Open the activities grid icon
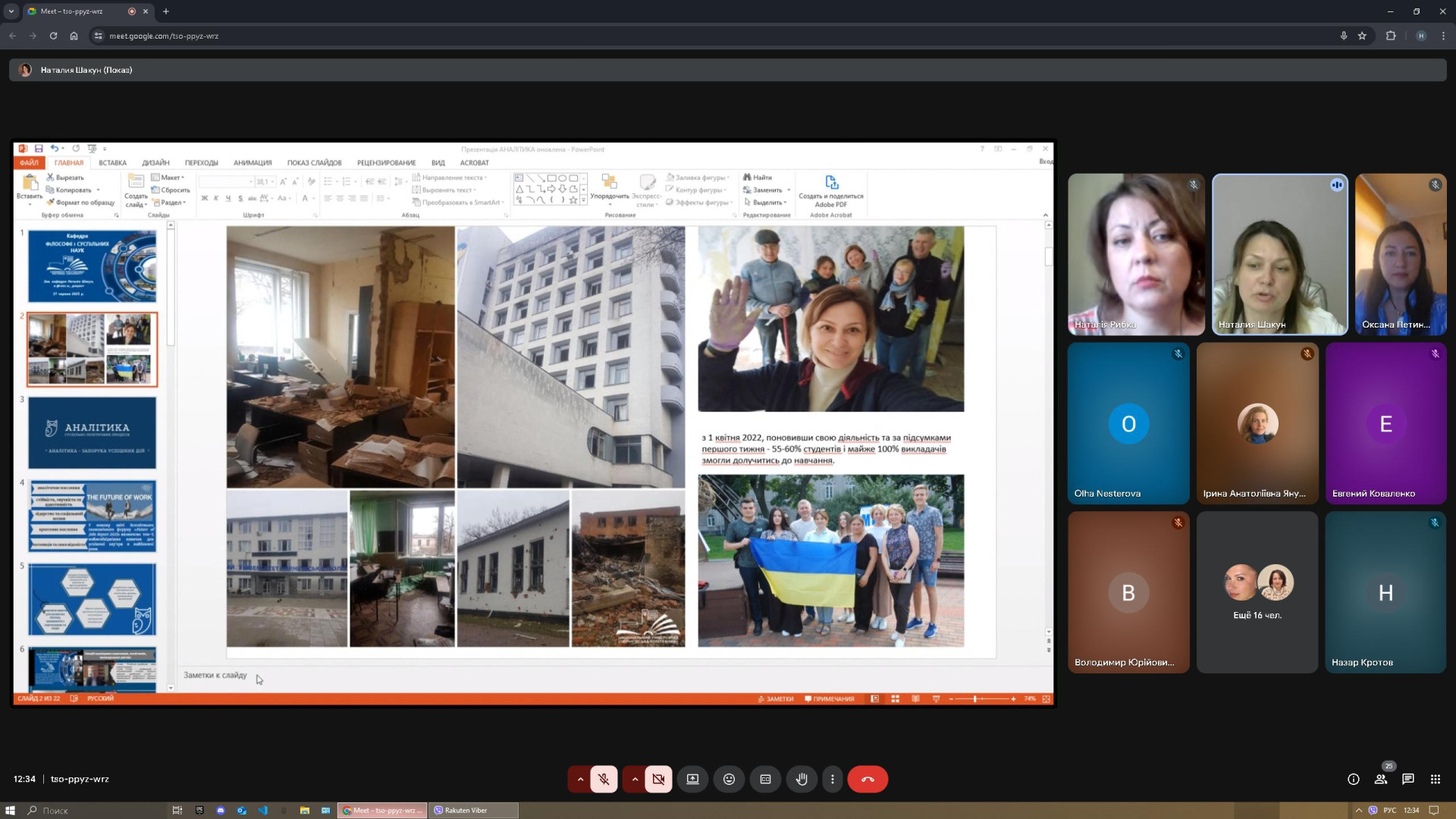 point(1436,779)
